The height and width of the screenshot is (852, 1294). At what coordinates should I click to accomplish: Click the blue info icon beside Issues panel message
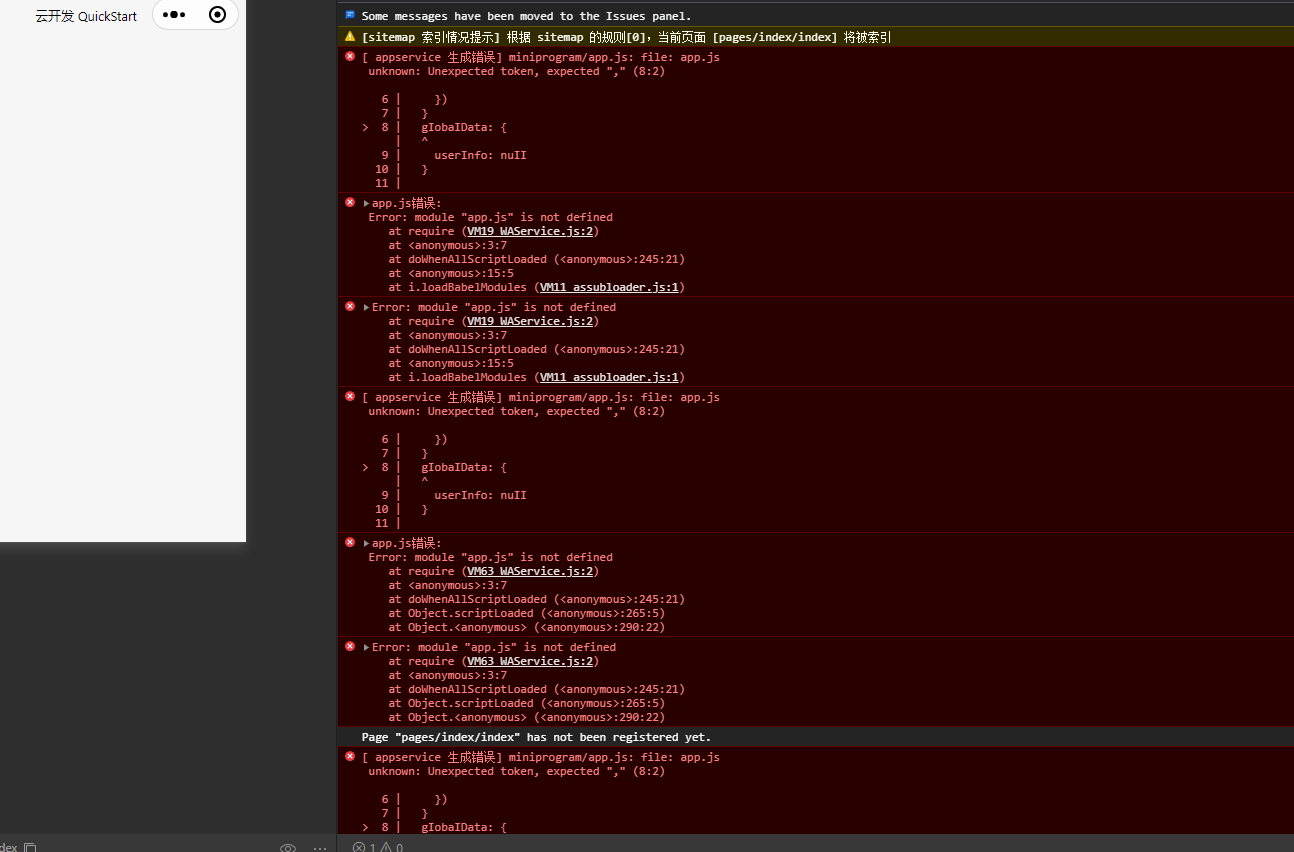350,15
